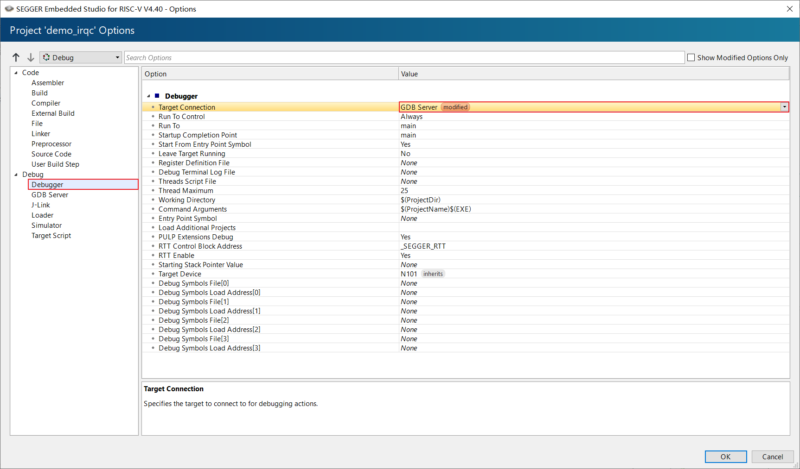Image resolution: width=800 pixels, height=469 pixels.
Task: Click the down arrow navigation icon
Action: (30, 58)
